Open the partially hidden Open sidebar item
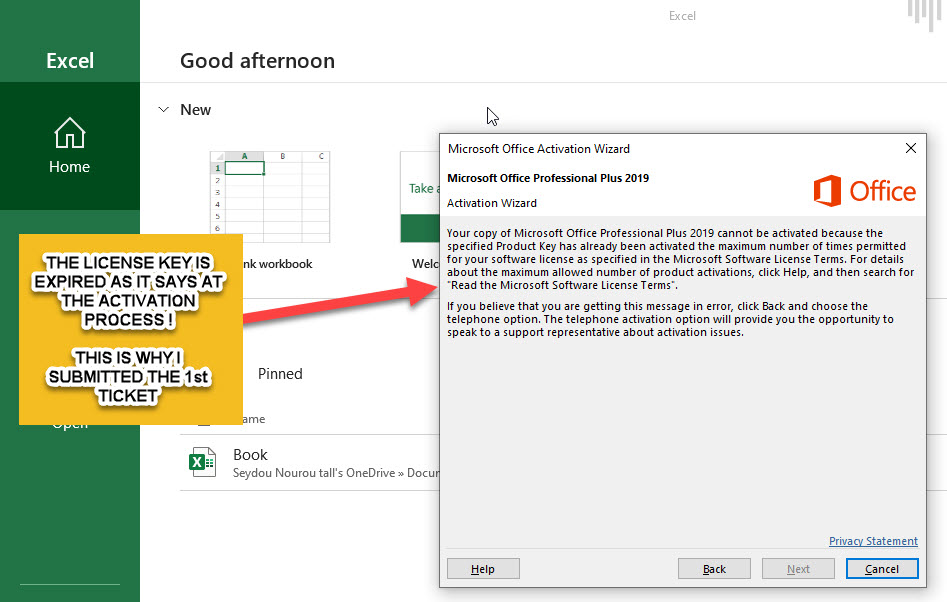This screenshot has width=947, height=602. point(69,424)
